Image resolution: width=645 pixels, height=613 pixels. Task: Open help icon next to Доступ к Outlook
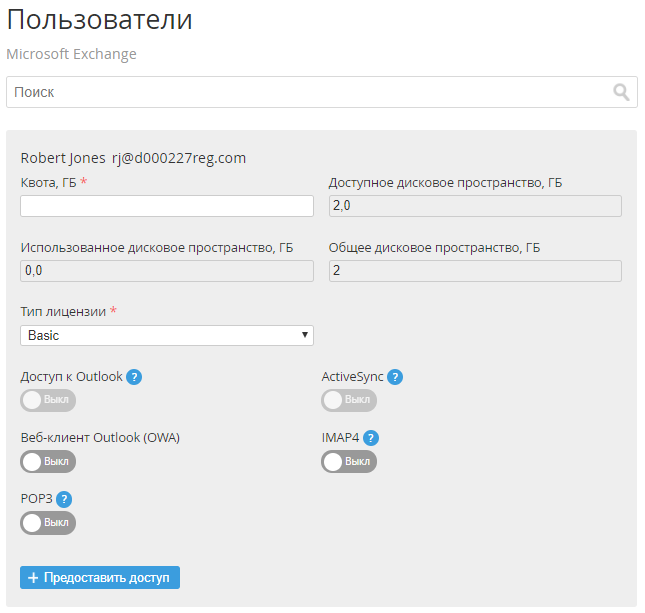click(x=134, y=377)
